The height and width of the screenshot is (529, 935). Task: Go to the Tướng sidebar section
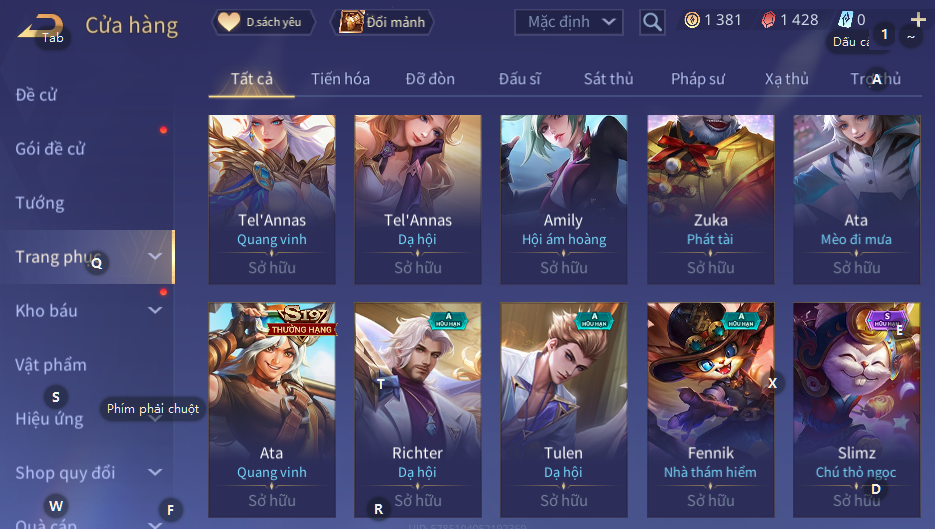click(x=39, y=203)
